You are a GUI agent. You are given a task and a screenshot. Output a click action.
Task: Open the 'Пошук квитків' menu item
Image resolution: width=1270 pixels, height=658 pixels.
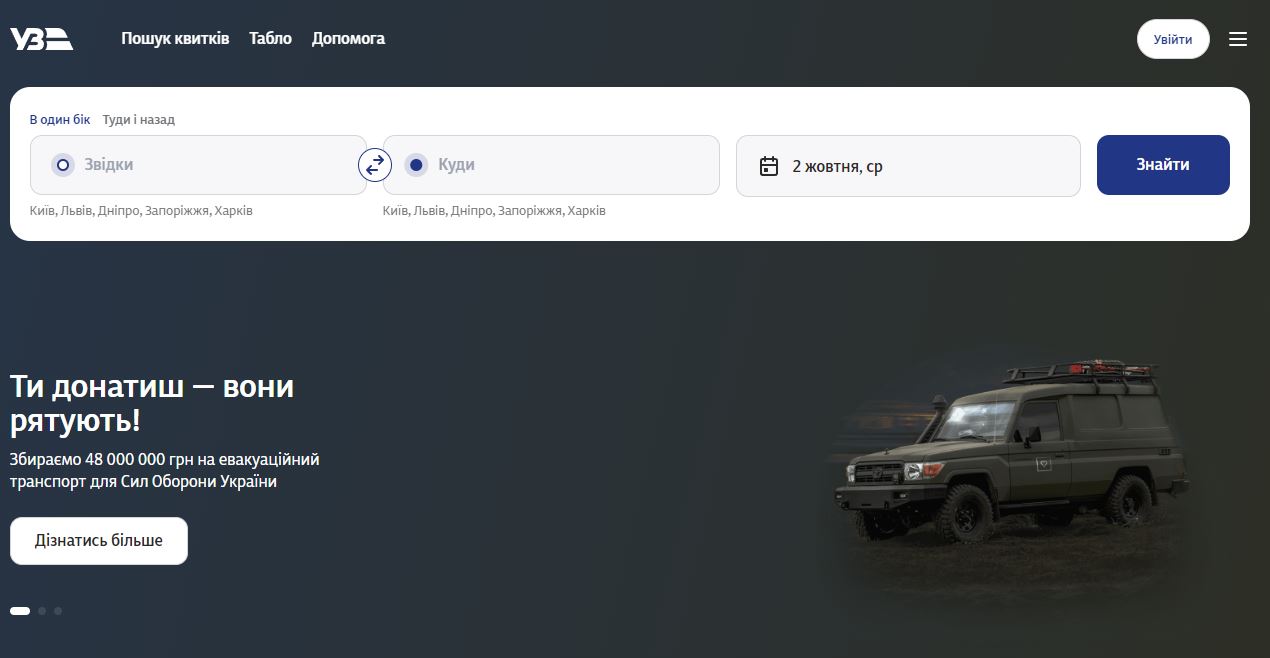tap(175, 39)
